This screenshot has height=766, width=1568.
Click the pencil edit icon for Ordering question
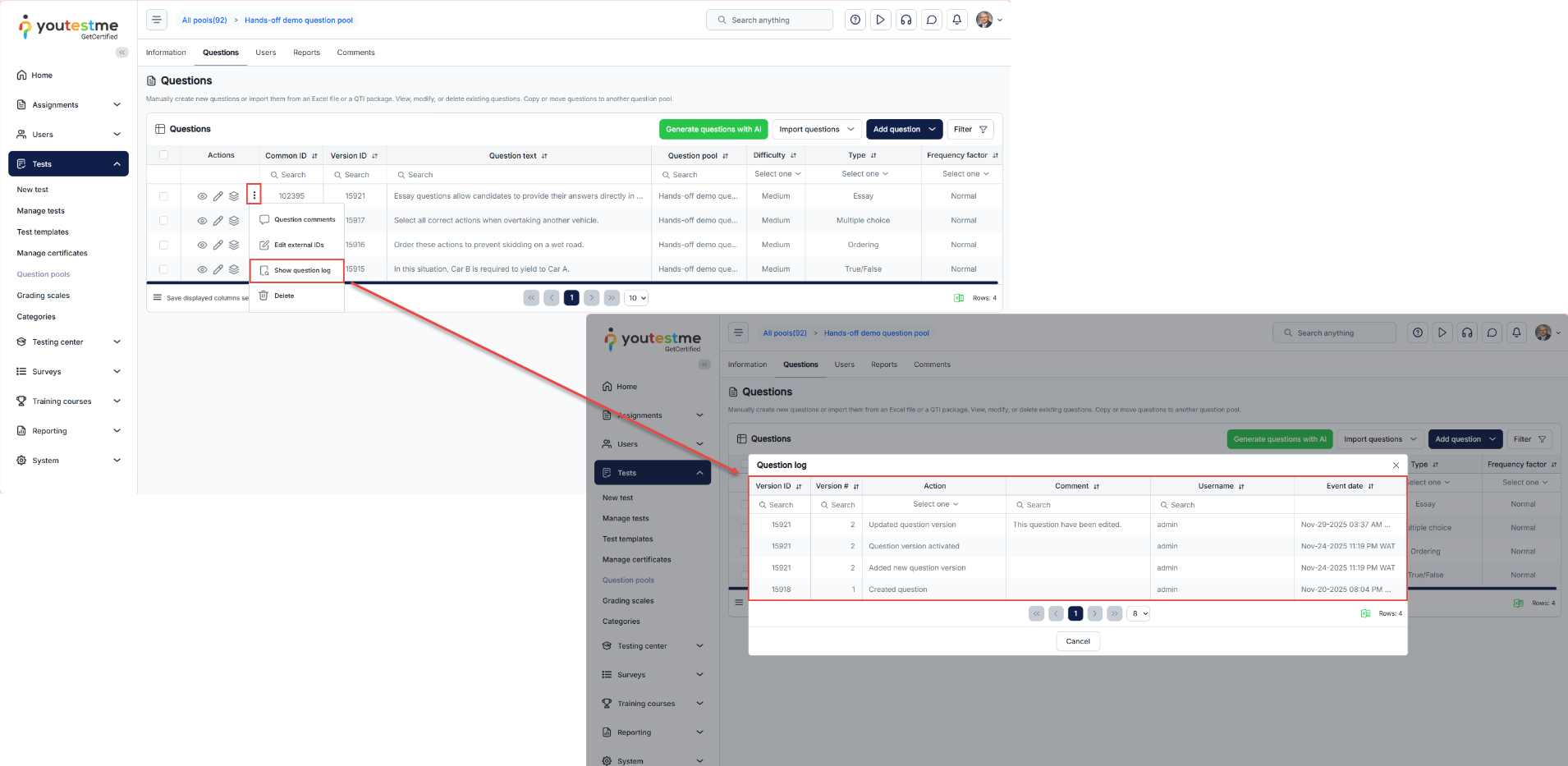[218, 245]
